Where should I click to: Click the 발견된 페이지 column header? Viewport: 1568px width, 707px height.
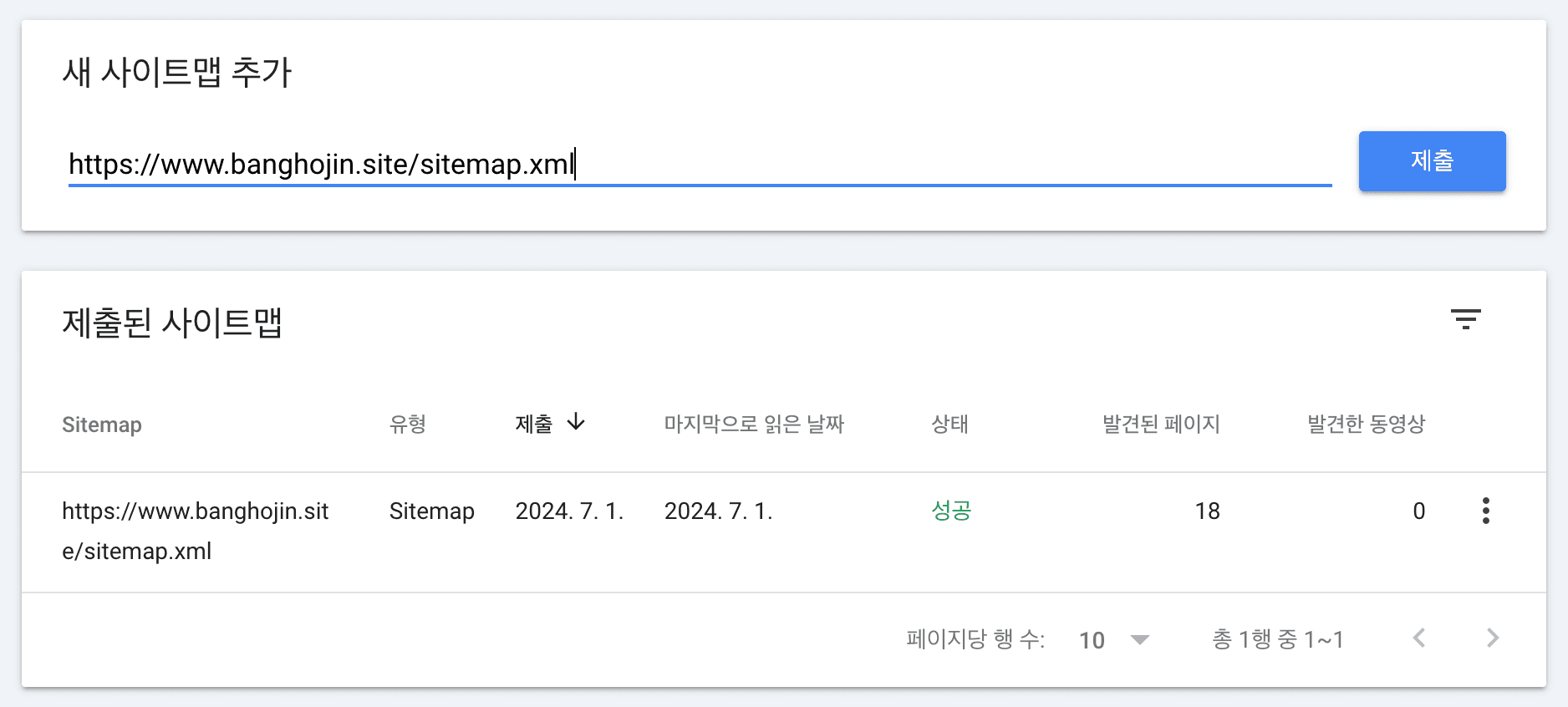(1161, 425)
